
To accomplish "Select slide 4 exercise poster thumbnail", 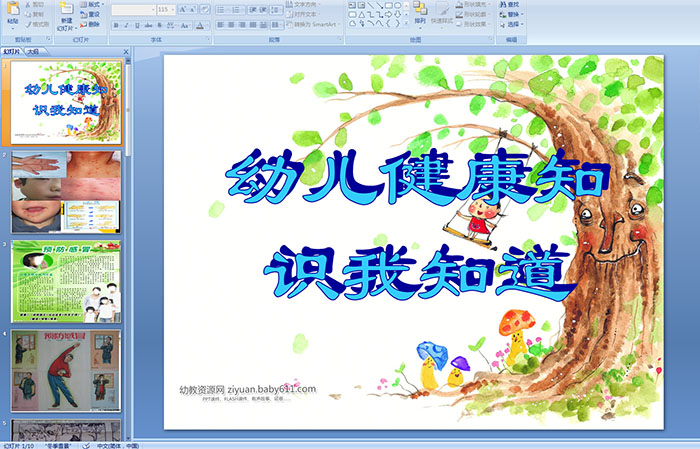I will click(66, 371).
